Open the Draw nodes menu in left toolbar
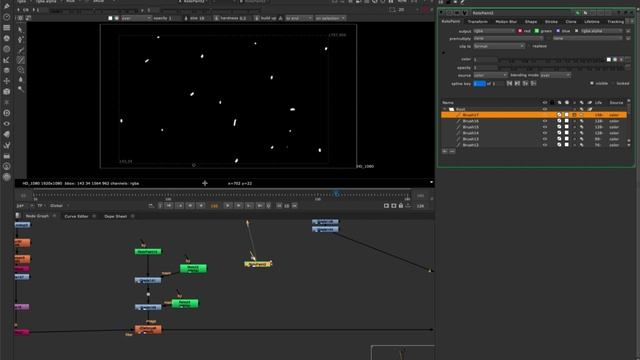The image size is (640, 360). coord(7,7)
